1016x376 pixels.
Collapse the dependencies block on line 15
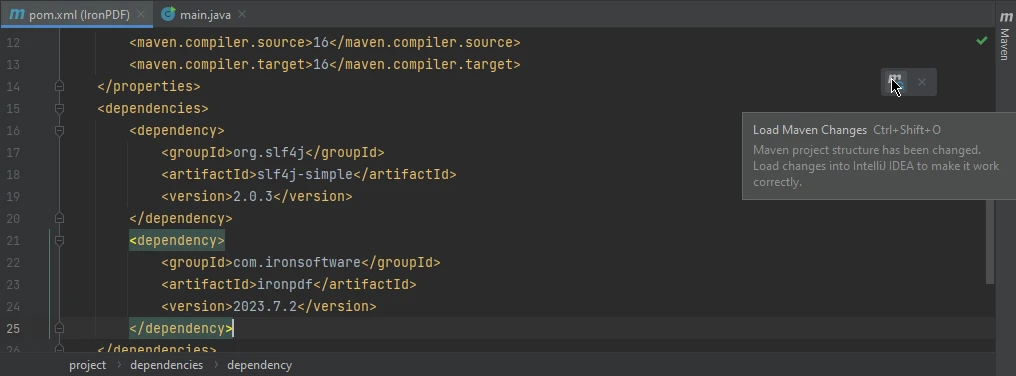60,108
